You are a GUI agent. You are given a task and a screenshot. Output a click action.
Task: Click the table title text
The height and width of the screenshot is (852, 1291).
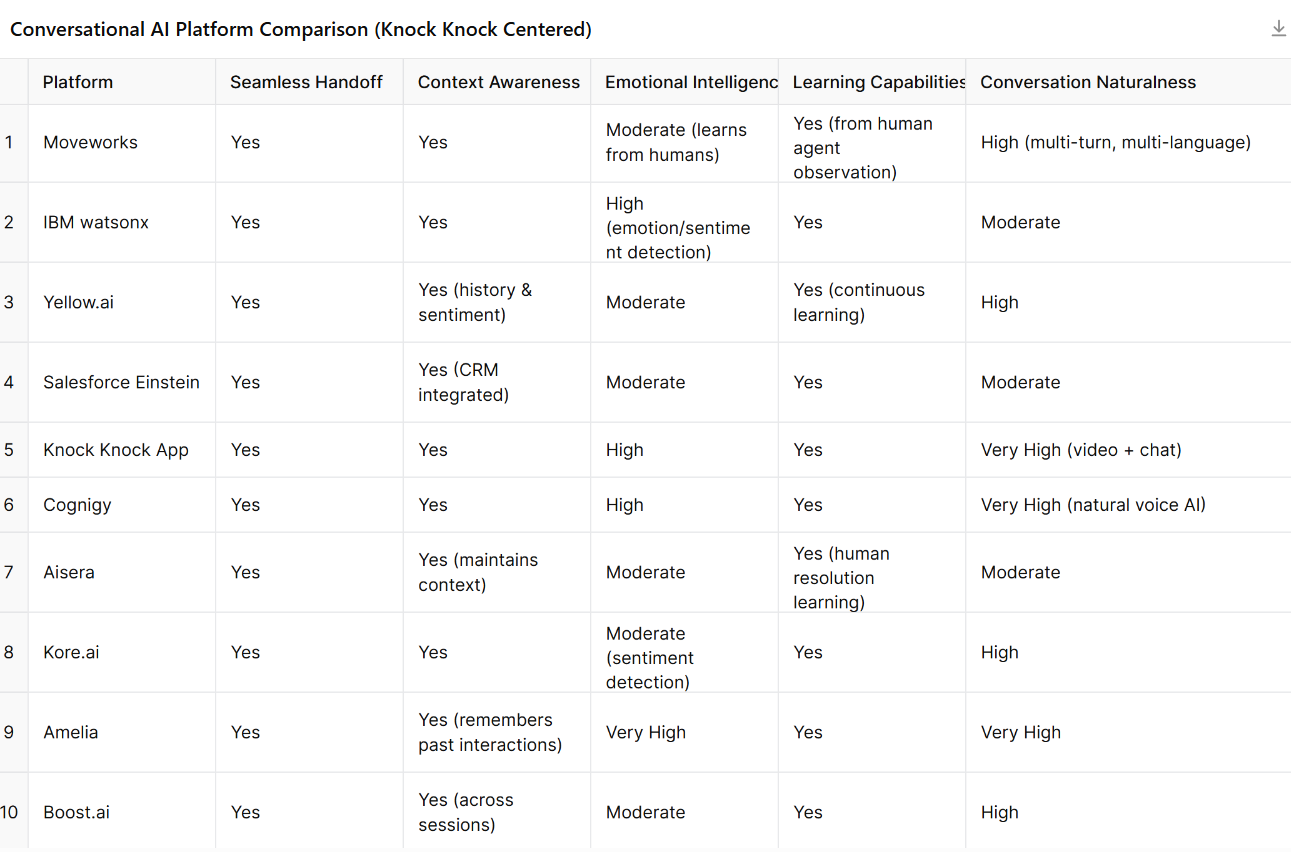[301, 29]
